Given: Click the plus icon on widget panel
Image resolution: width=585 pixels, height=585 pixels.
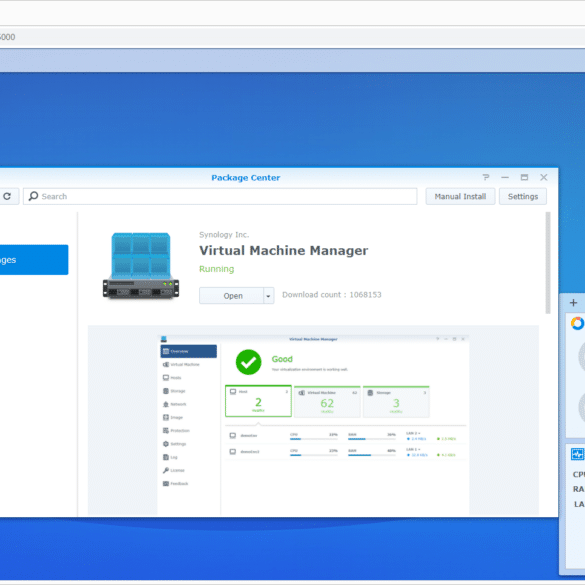Looking at the screenshot, I should tap(573, 303).
